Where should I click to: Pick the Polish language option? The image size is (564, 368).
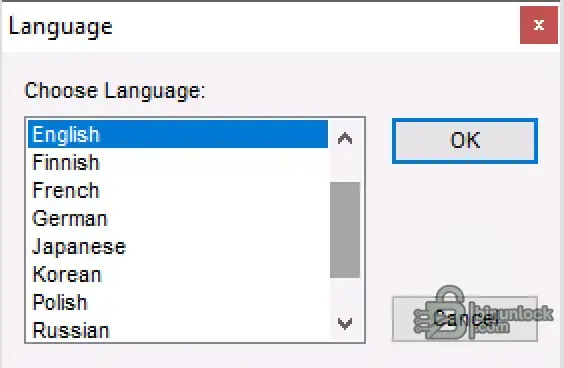[178, 303]
